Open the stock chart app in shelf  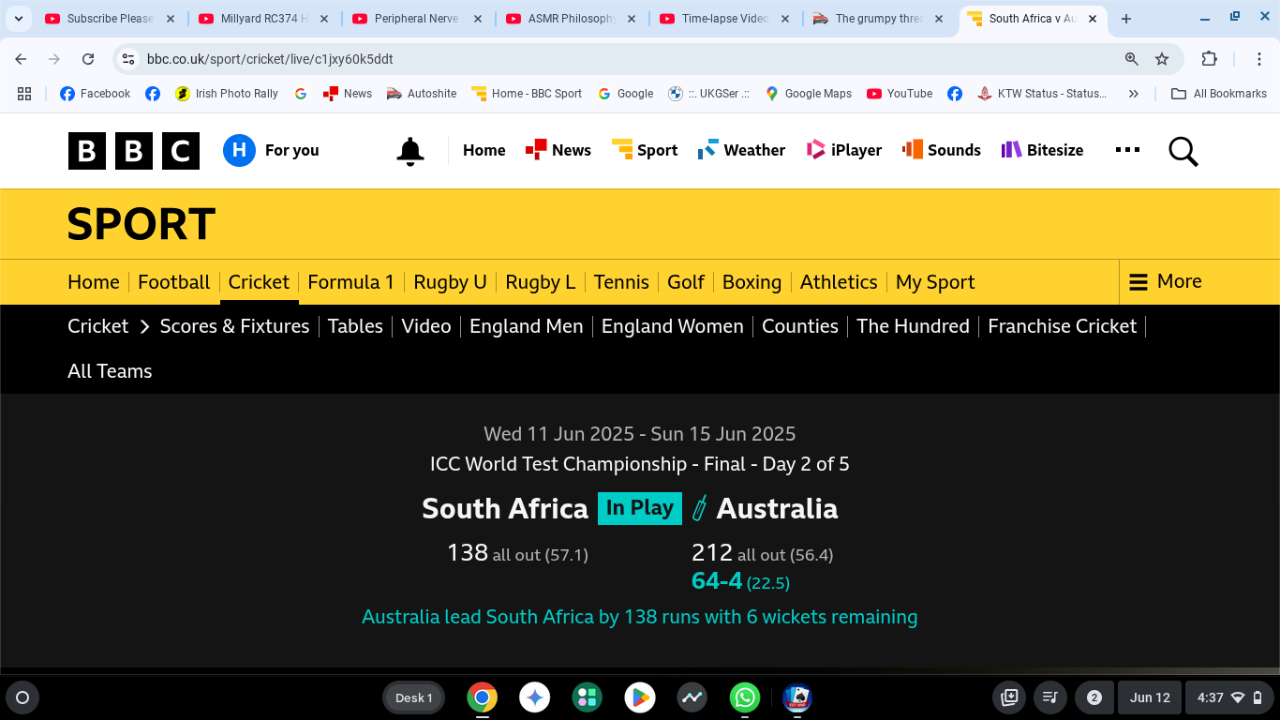692,697
